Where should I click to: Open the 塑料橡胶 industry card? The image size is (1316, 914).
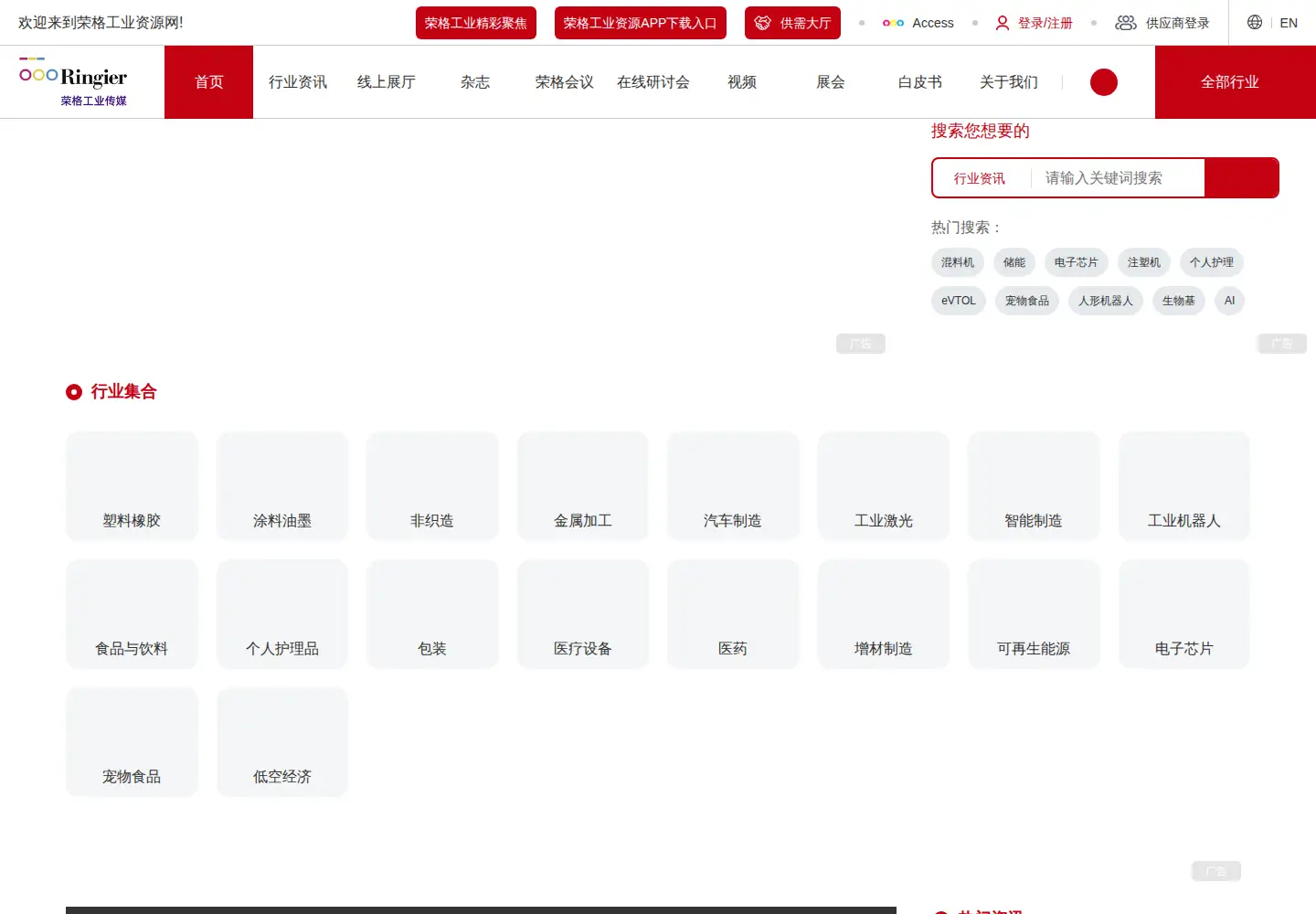(x=132, y=486)
